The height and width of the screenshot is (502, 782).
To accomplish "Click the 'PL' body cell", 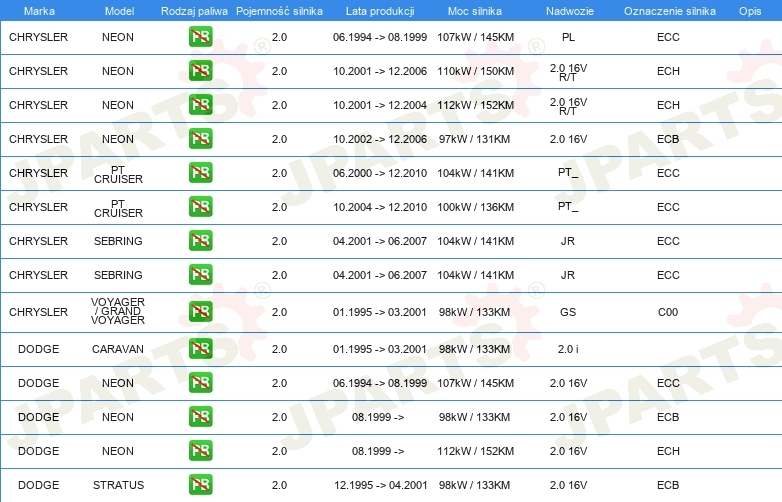I will 568,37.
